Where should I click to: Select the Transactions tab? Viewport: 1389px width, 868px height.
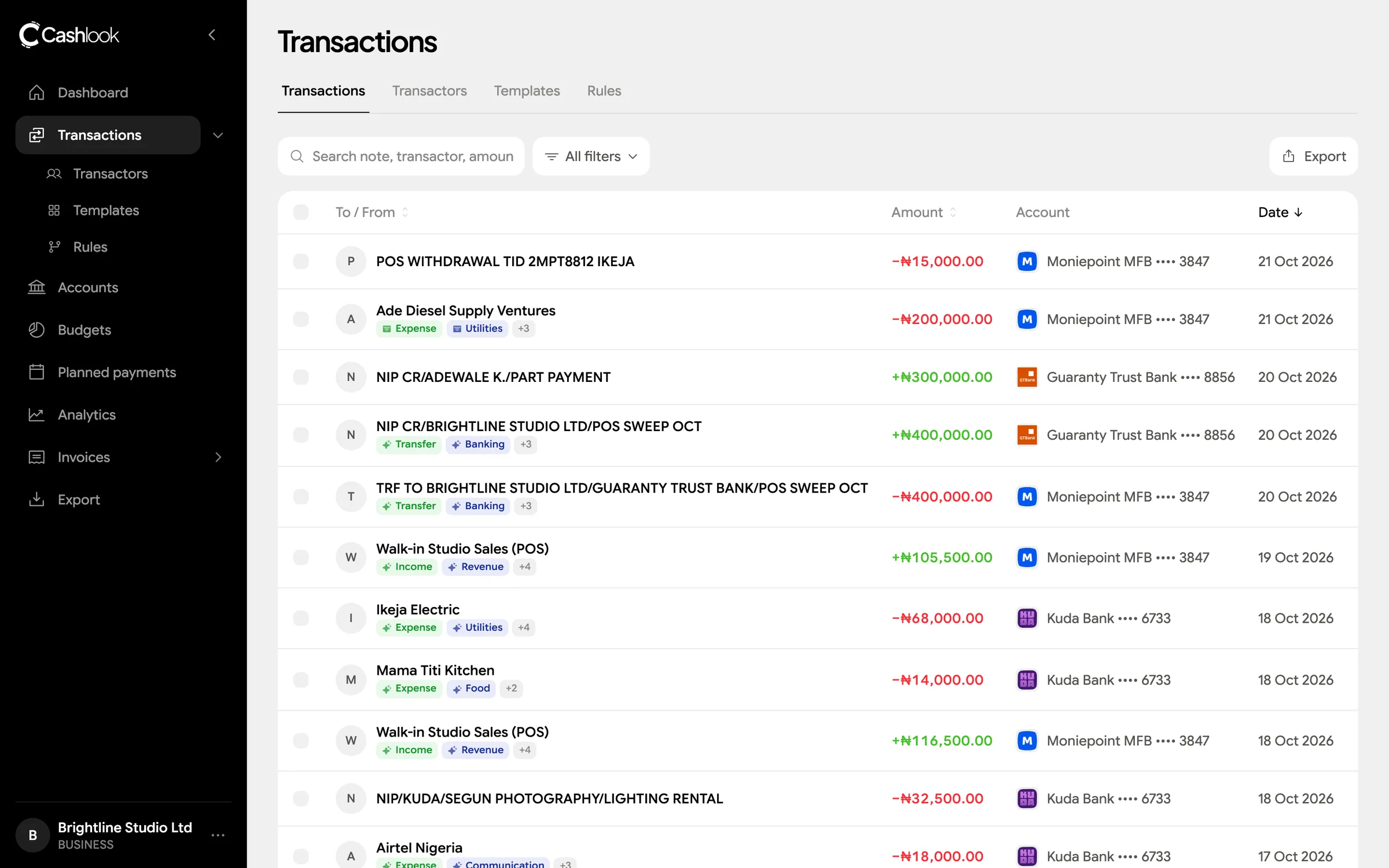(323, 91)
